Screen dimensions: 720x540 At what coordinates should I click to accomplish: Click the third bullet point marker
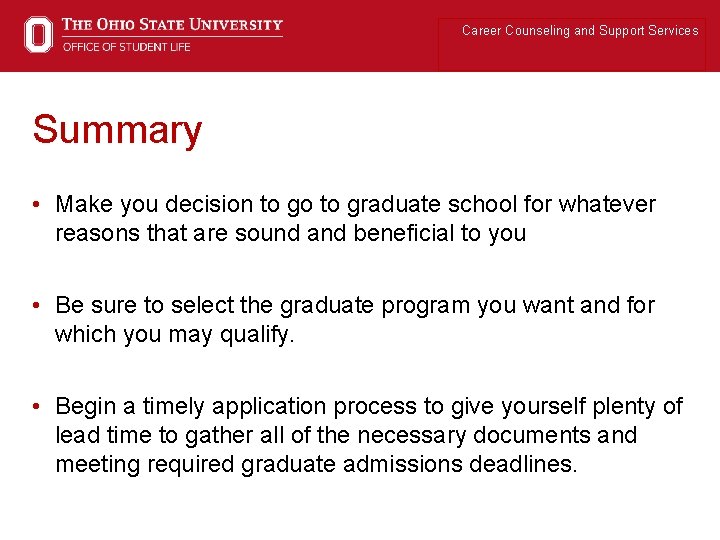pos(36,407)
